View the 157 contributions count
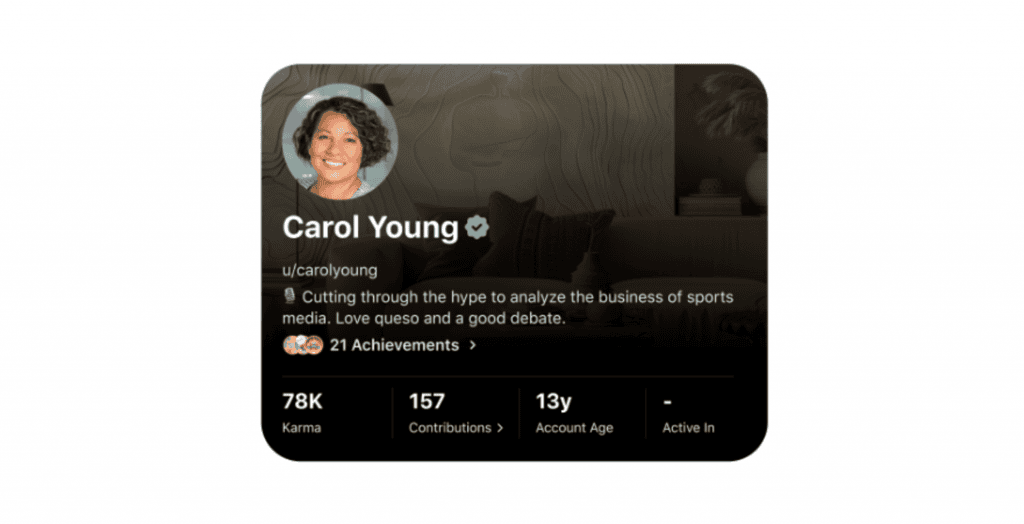 point(426,401)
